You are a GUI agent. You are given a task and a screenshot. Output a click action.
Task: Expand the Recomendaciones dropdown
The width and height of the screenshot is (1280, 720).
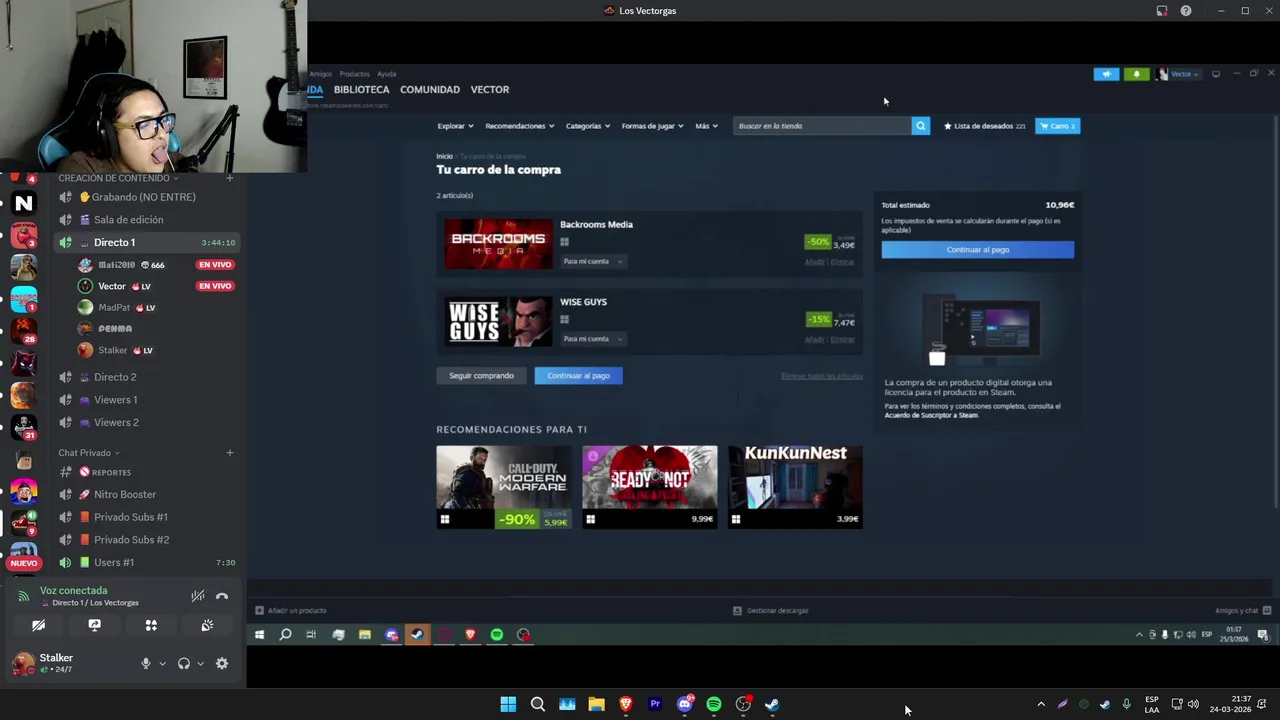coord(519,126)
